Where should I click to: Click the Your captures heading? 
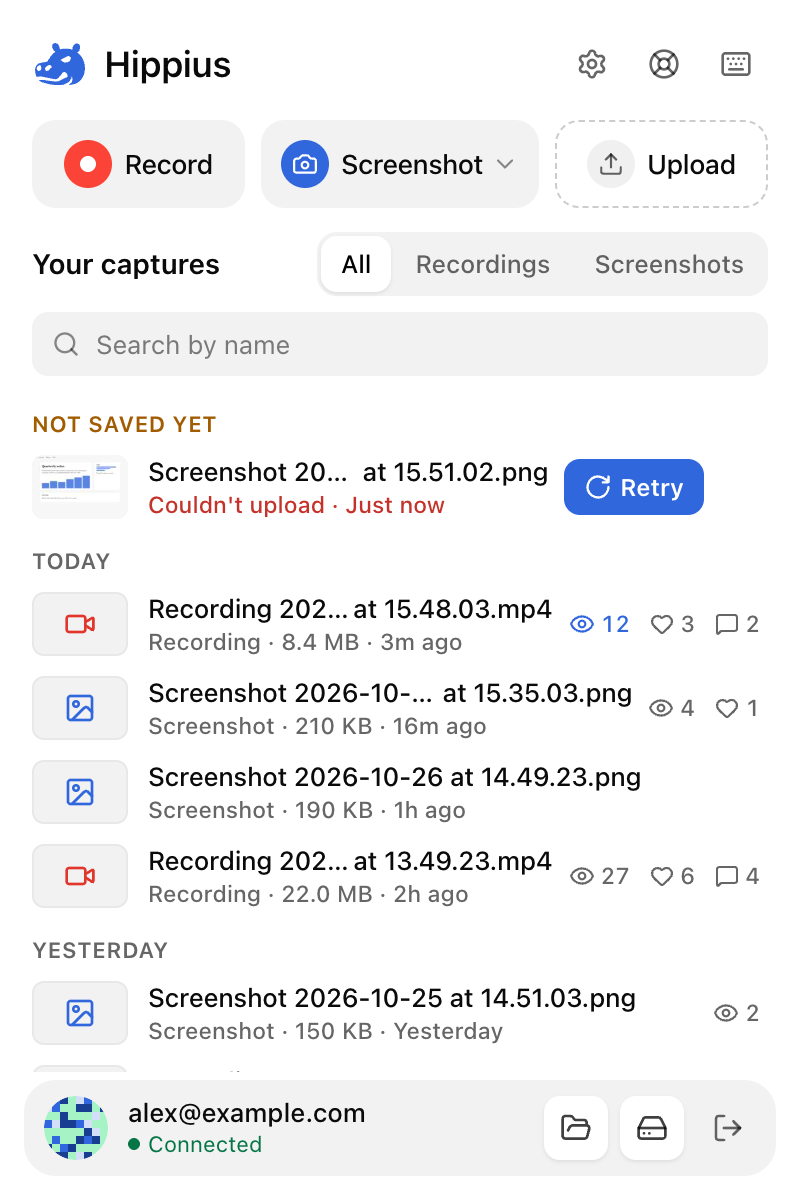tap(126, 265)
